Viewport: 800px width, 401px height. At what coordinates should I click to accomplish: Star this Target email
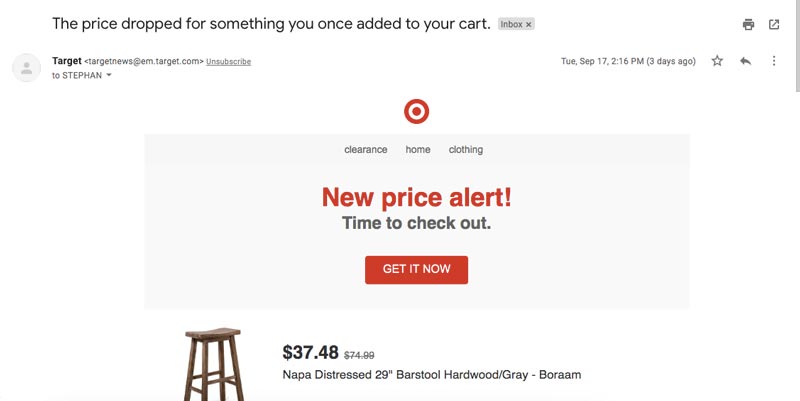click(x=717, y=61)
